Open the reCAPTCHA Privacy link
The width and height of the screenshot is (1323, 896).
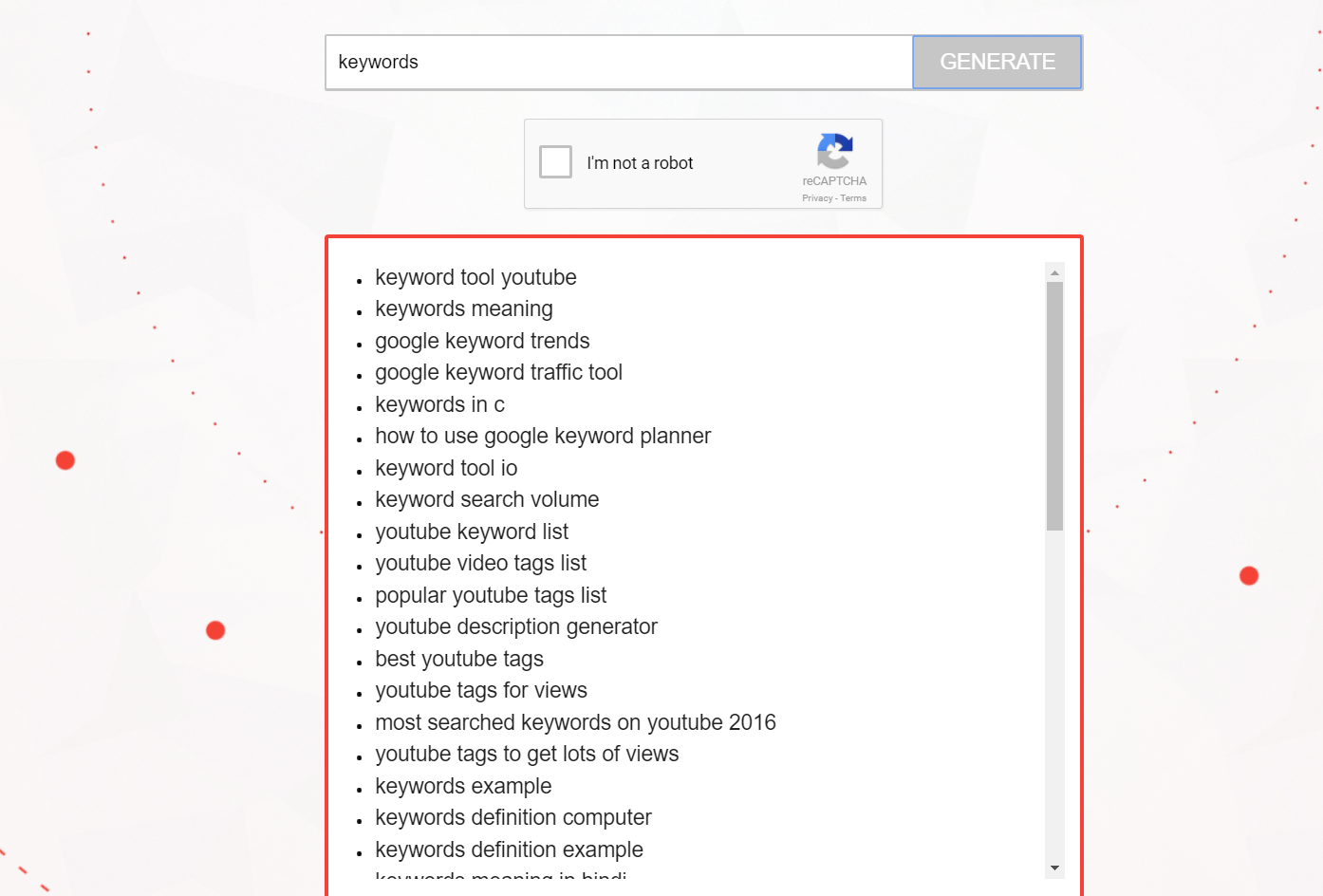click(817, 198)
